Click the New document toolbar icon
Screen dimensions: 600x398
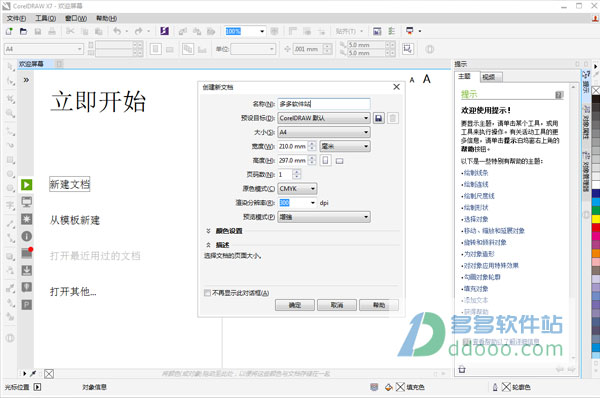coord(9,31)
